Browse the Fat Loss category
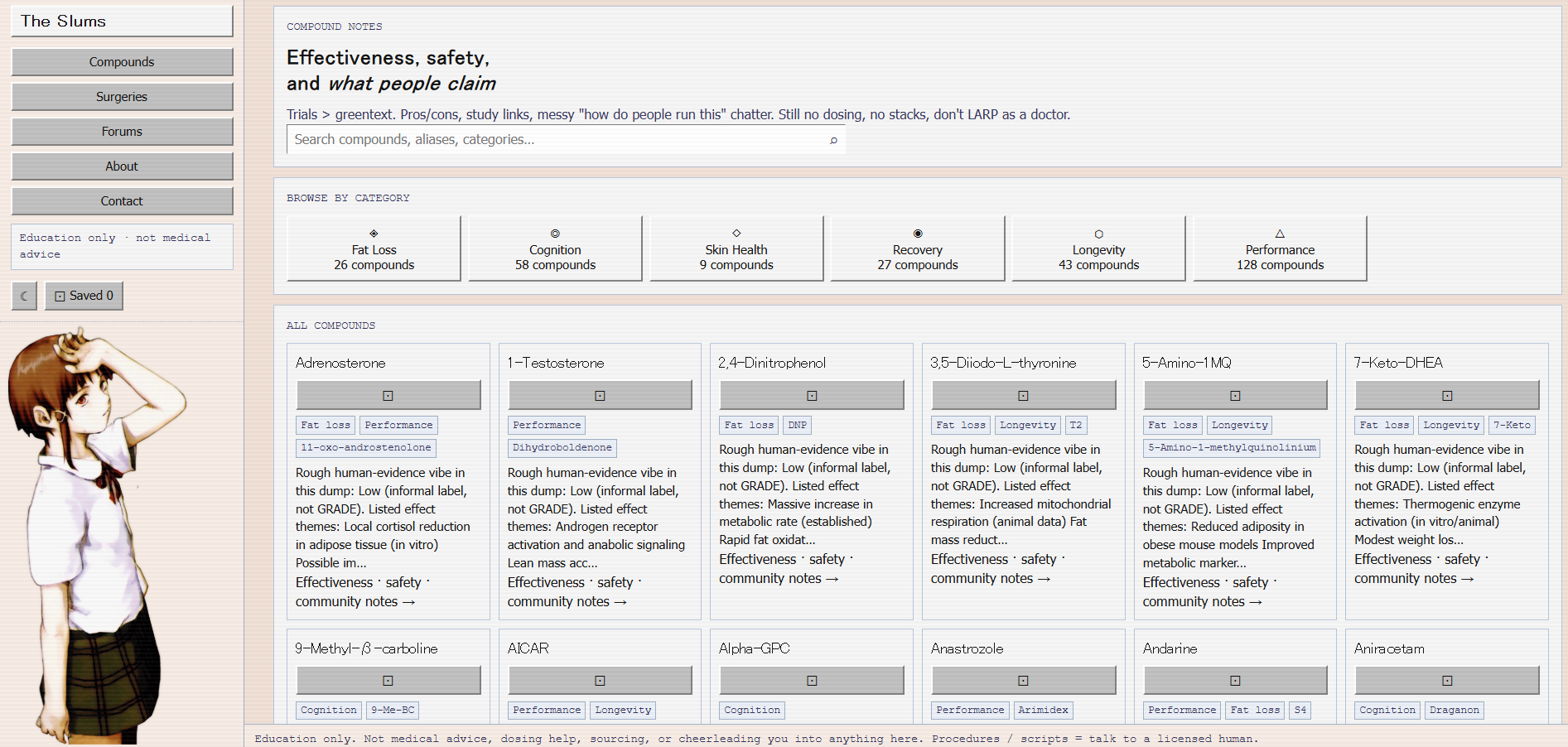Screen dimensions: 1568x747 pyautogui.click(x=374, y=248)
